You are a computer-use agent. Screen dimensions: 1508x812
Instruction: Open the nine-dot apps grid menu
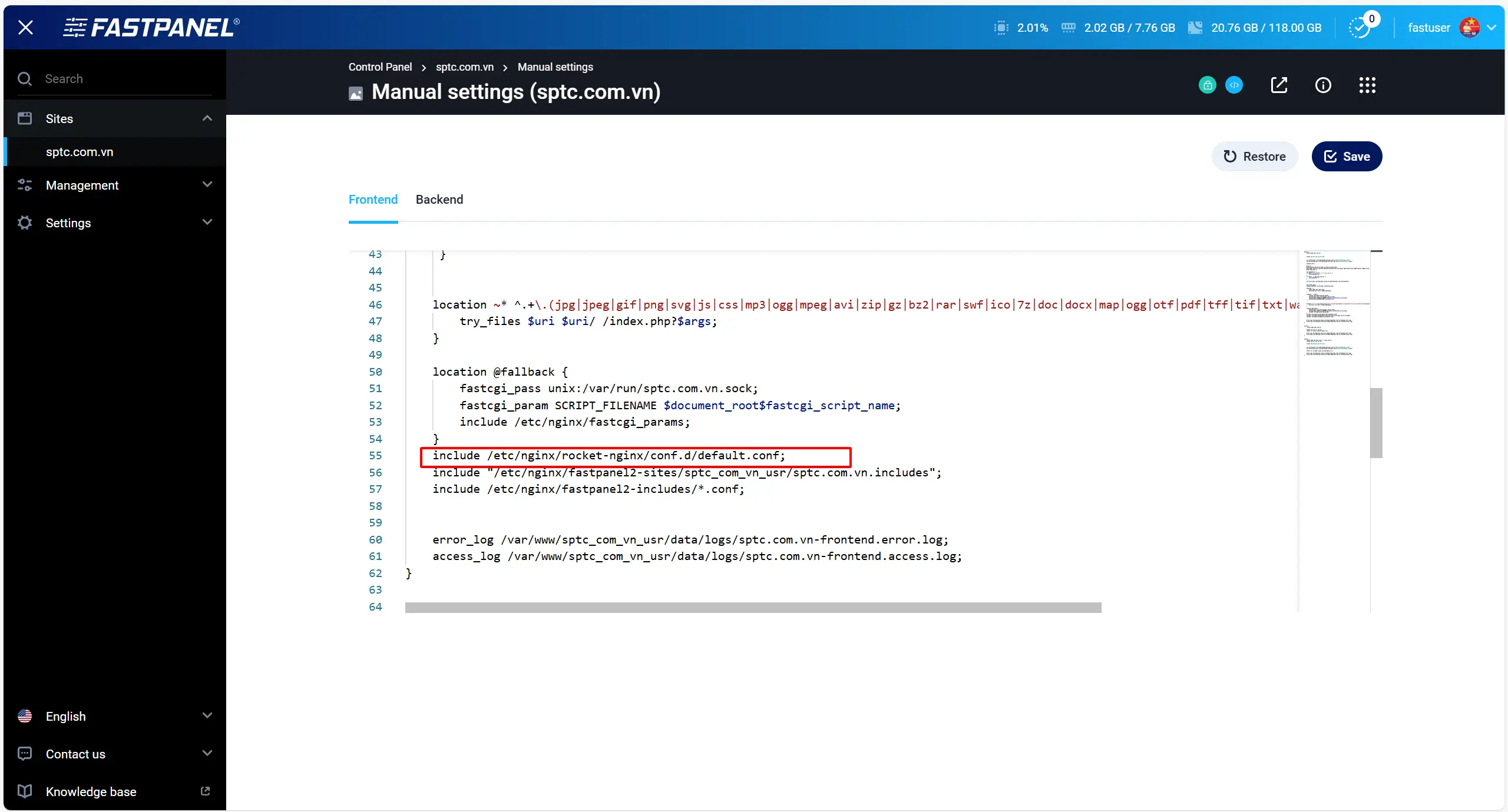[1367, 85]
